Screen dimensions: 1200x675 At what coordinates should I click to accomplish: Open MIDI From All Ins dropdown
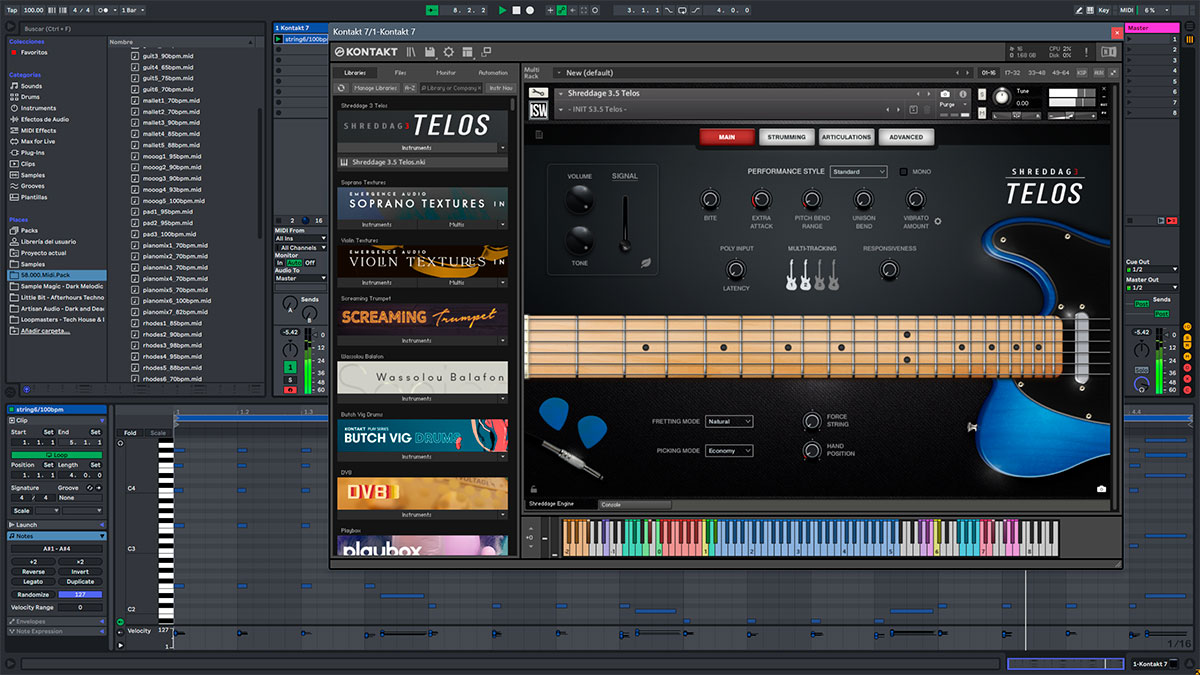301,238
